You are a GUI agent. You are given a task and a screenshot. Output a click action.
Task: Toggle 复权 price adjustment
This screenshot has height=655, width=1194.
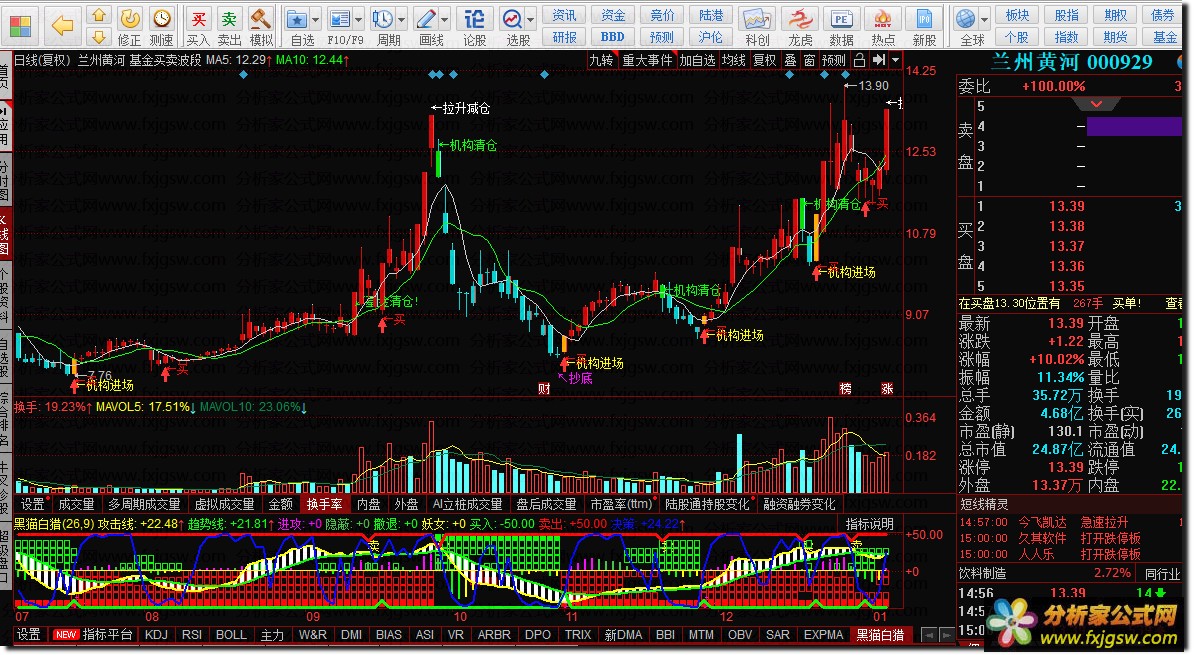pos(765,60)
